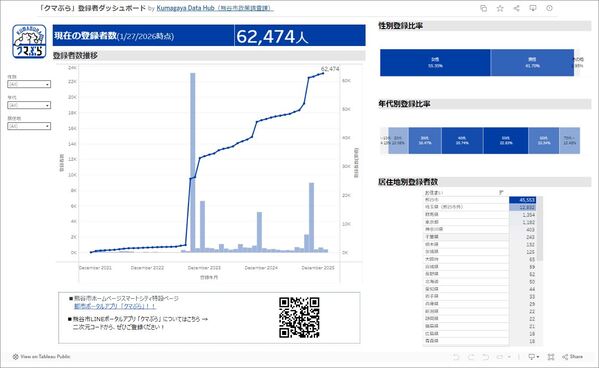Screen dimensions: 599x368
Task: Click the 62,474 end label on the line
Action: [x=330, y=69]
